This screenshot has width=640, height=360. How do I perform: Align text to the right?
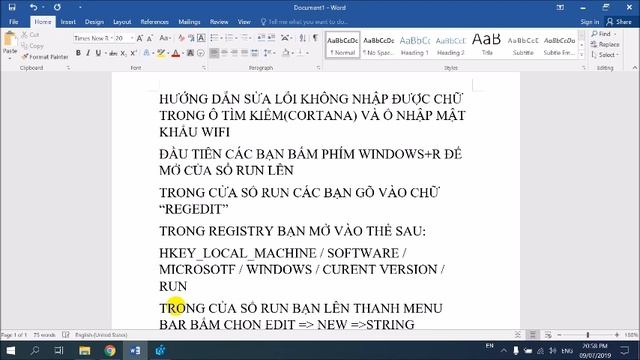pyautogui.click(x=234, y=53)
